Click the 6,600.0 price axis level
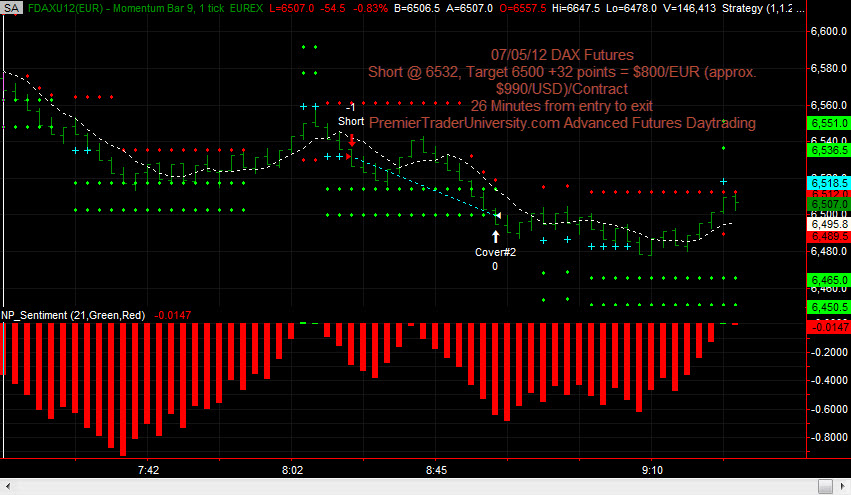Screen dimensions: 851x495 coord(828,32)
